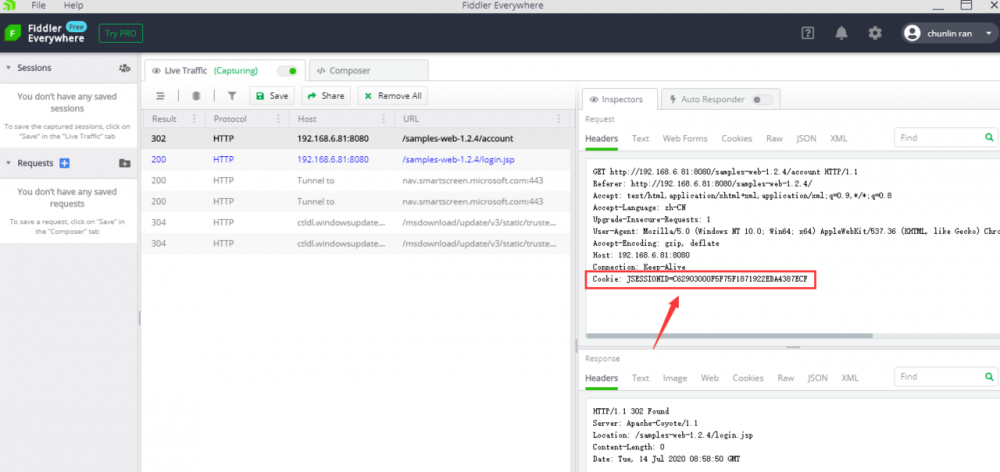The height and width of the screenshot is (472, 1000).
Task: Select the Request Raw tab
Action: (x=774, y=138)
